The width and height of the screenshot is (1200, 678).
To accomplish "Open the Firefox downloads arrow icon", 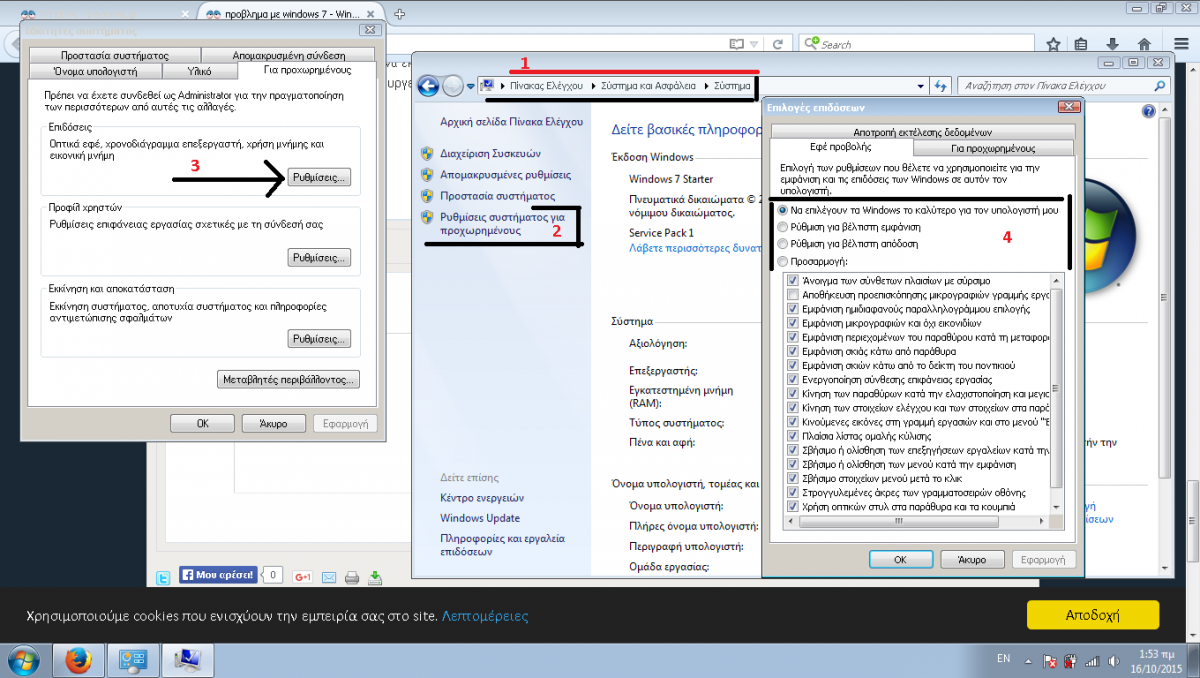I will point(1113,44).
